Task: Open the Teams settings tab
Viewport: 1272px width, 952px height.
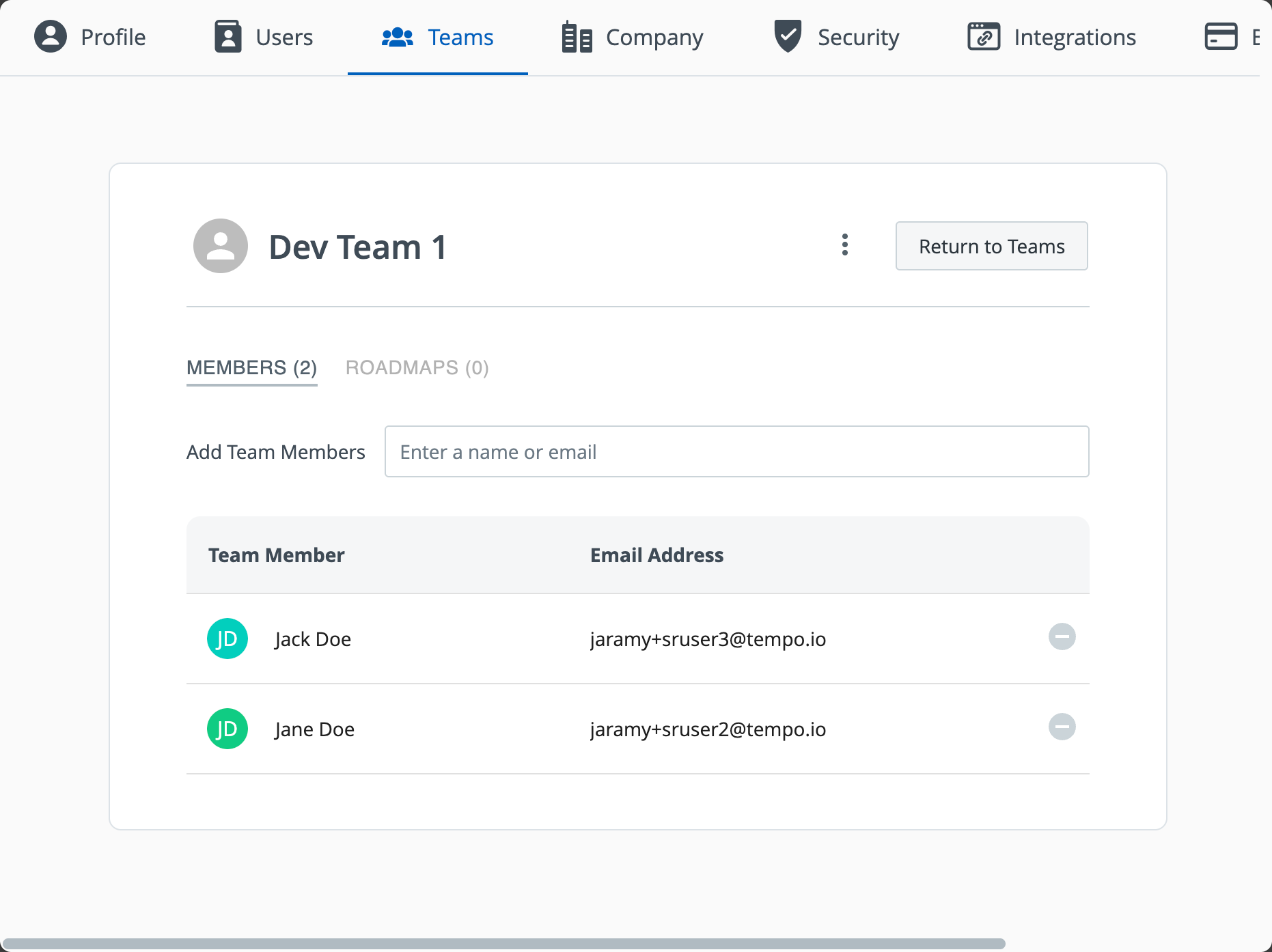Action: (438, 38)
